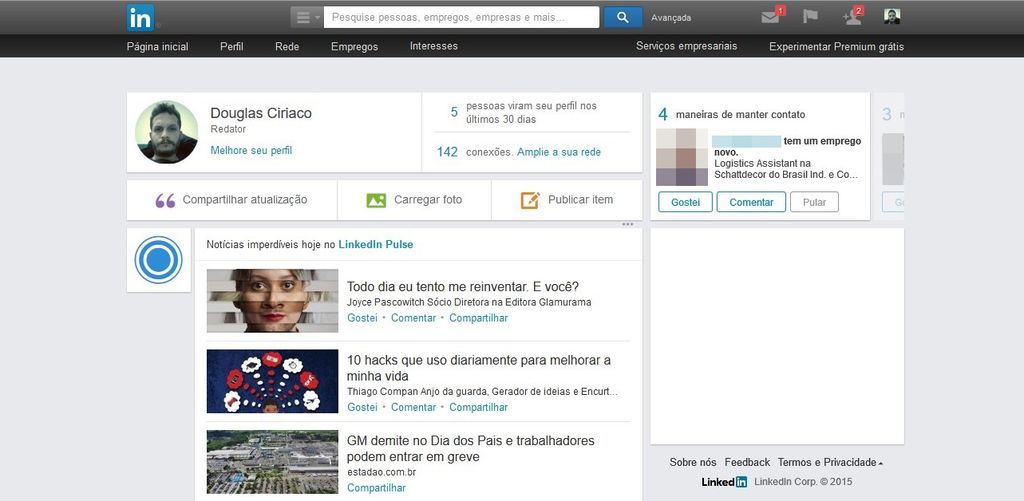
Task: Open the feed three-dots options menu
Action: 628,224
